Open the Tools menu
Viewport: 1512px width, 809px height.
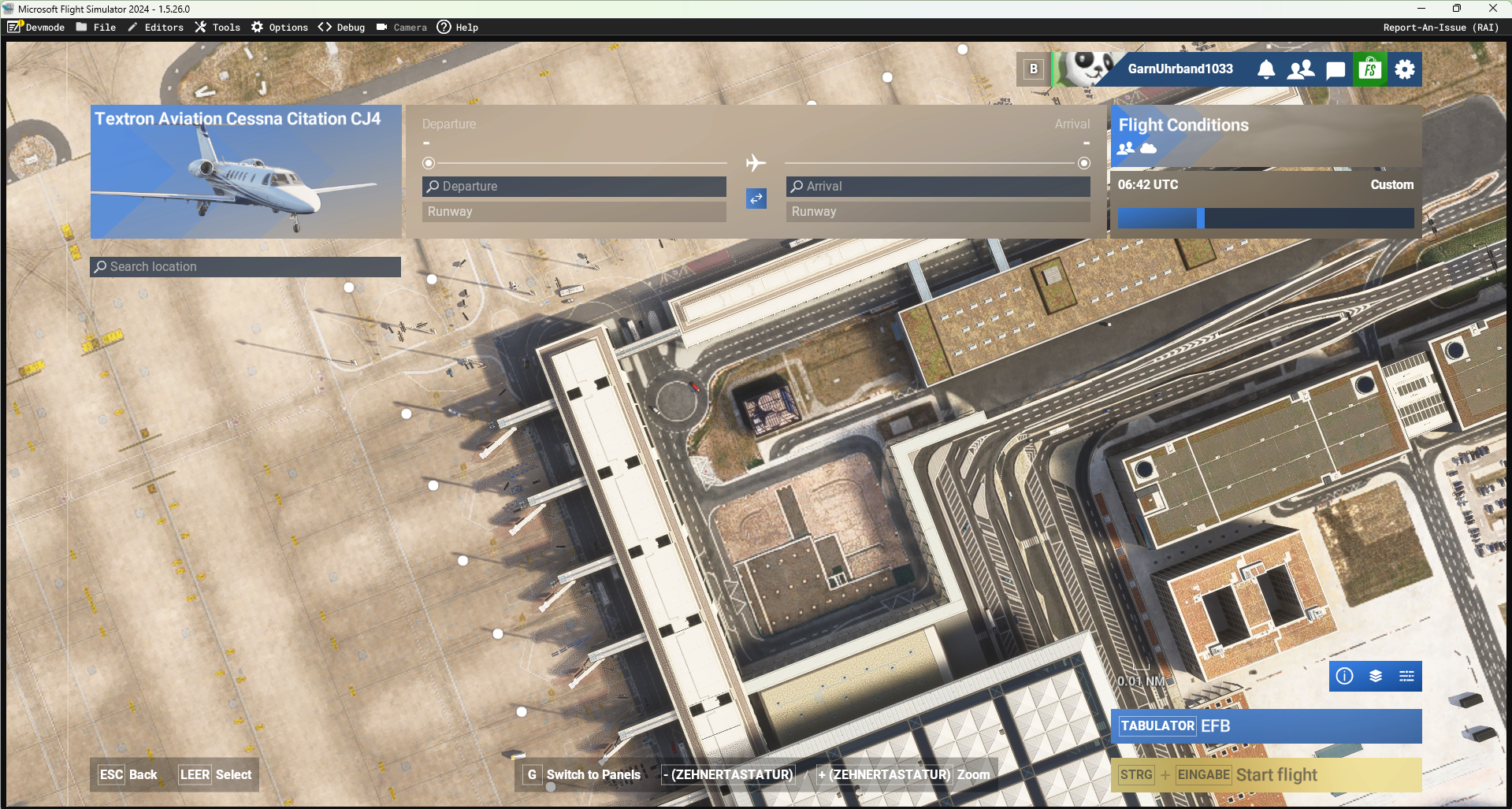click(x=217, y=28)
